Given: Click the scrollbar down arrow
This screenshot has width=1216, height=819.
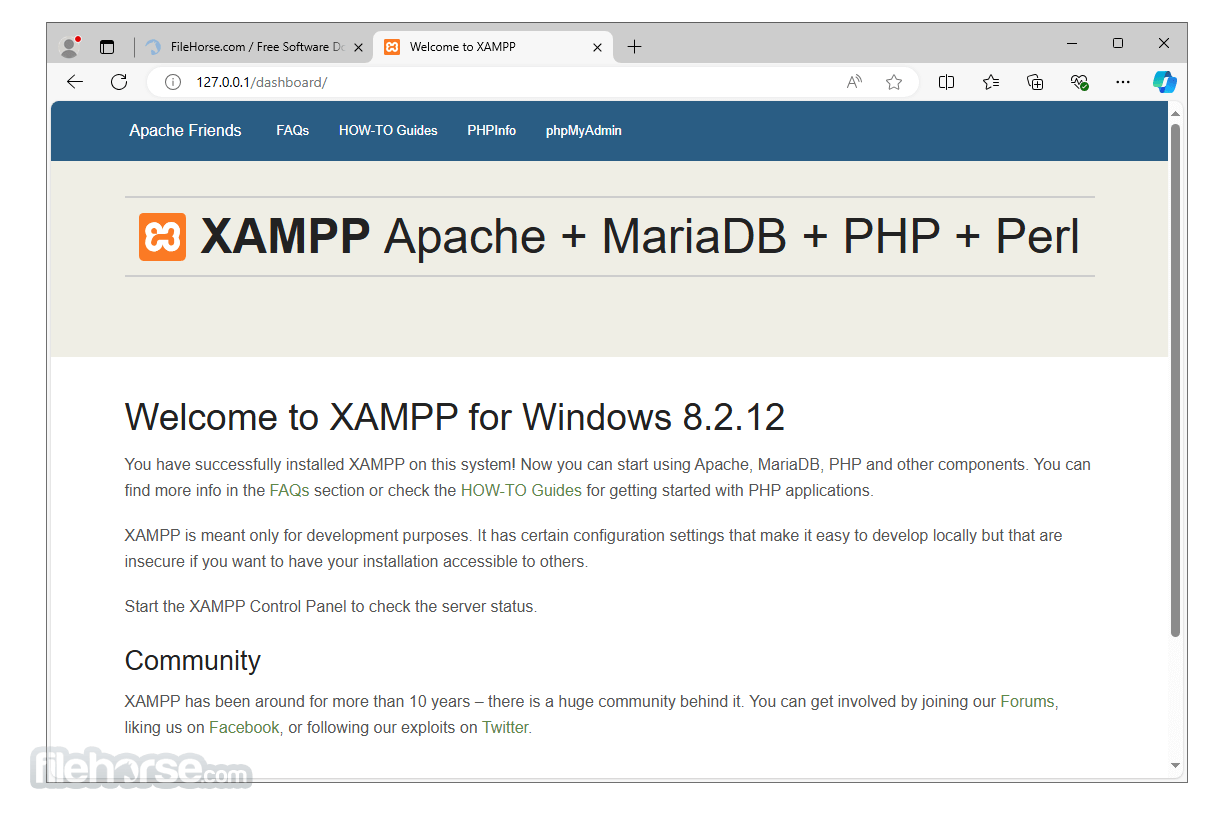Looking at the screenshot, I should pyautogui.click(x=1176, y=766).
